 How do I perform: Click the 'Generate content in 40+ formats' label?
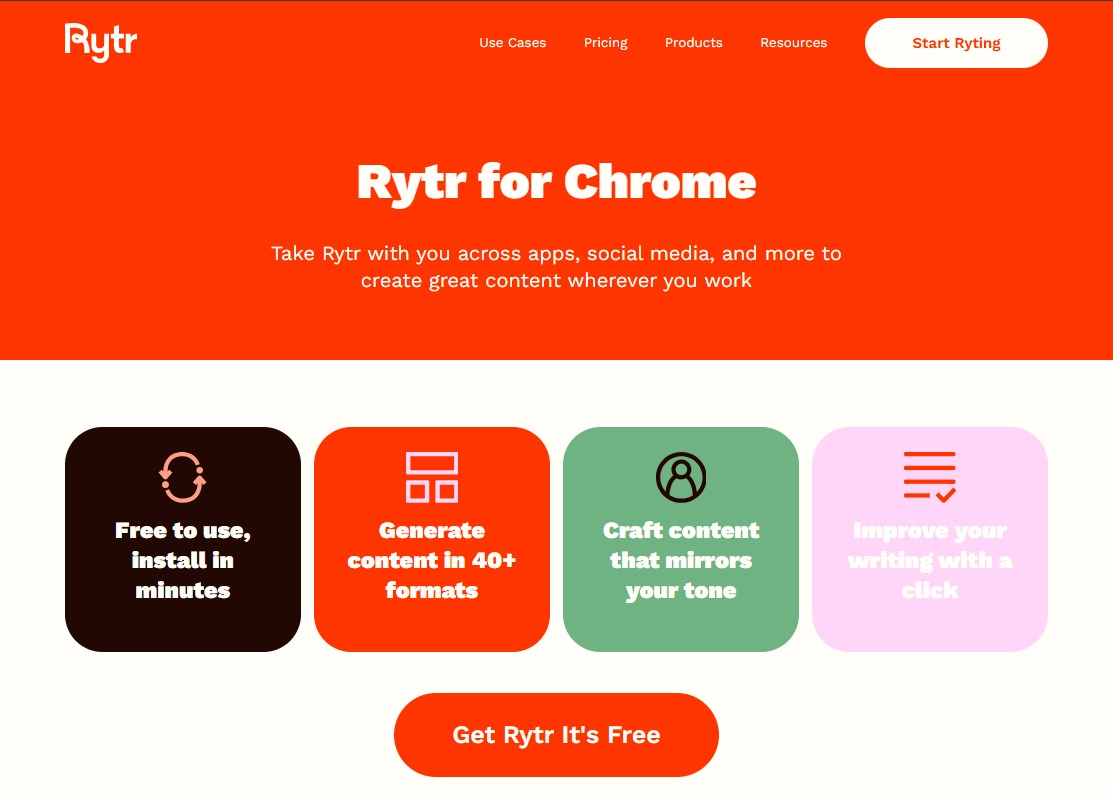point(431,560)
